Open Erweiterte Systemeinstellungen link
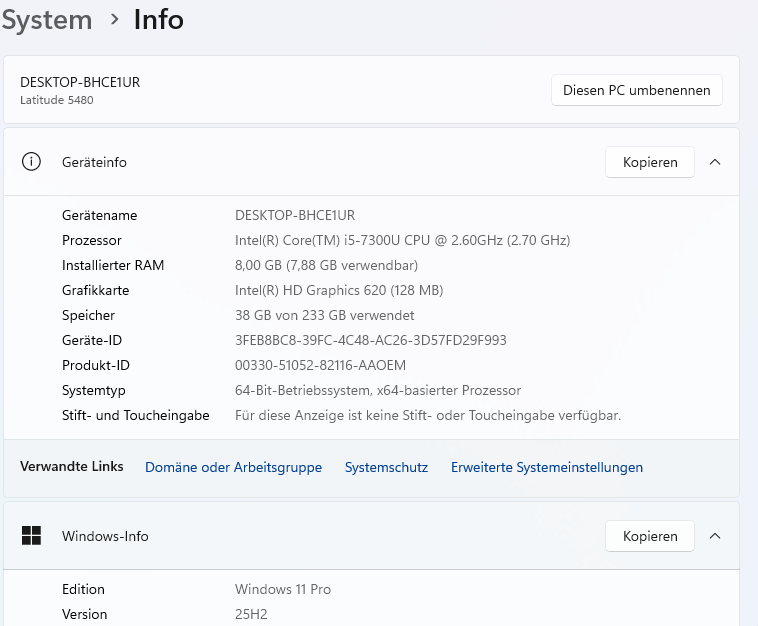The height and width of the screenshot is (626, 758). (547, 467)
